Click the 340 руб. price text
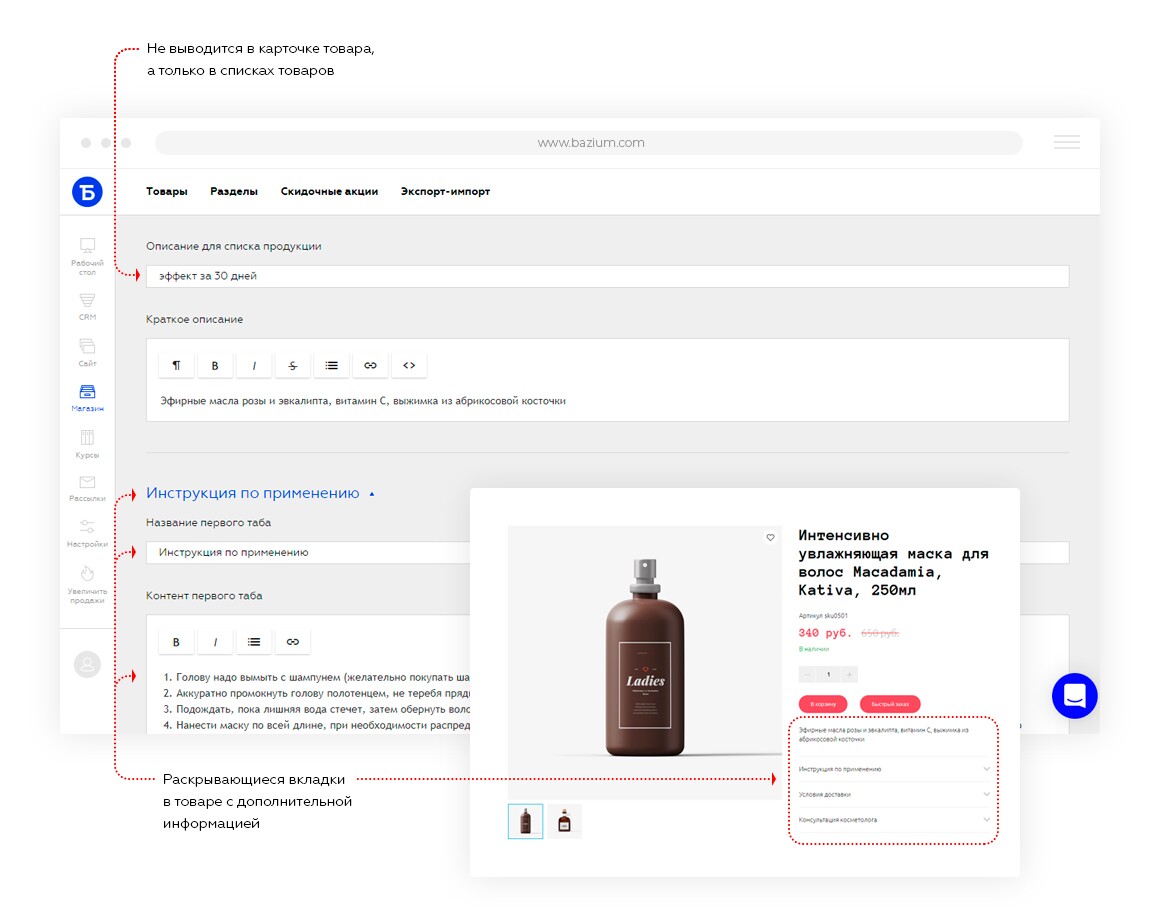Viewport: 1160px width, 921px height. [825, 633]
